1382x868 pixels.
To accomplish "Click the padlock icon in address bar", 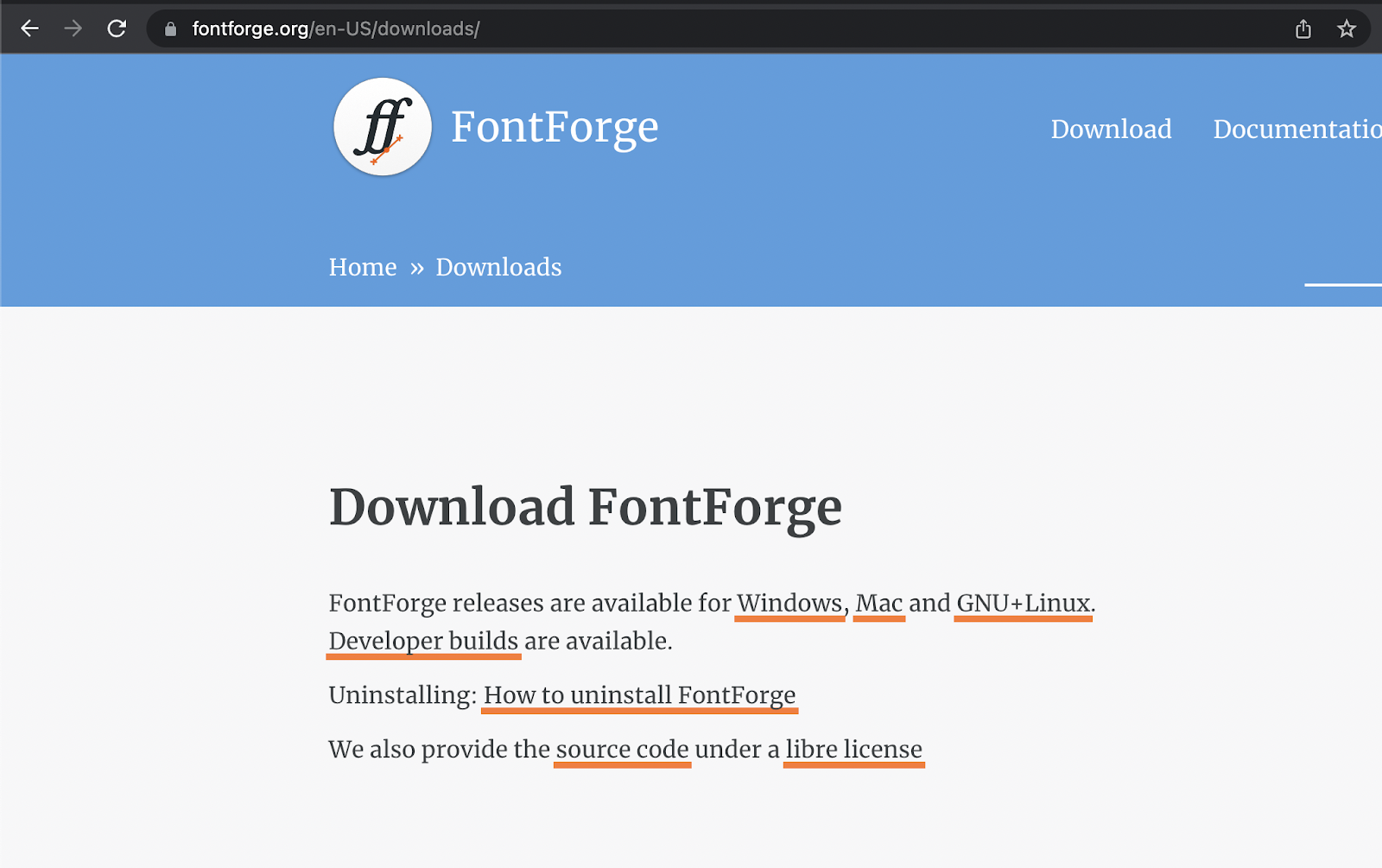I will click(169, 28).
